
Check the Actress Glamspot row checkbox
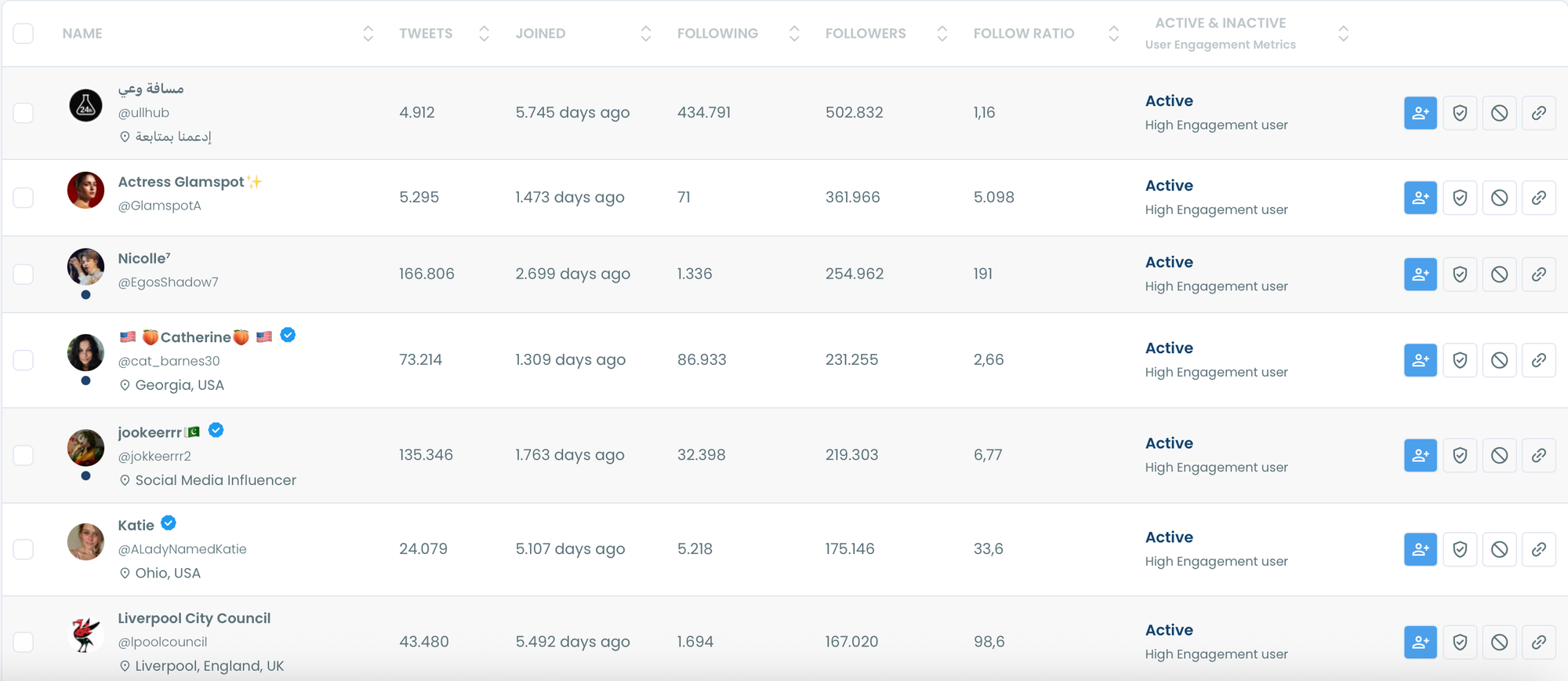point(24,198)
